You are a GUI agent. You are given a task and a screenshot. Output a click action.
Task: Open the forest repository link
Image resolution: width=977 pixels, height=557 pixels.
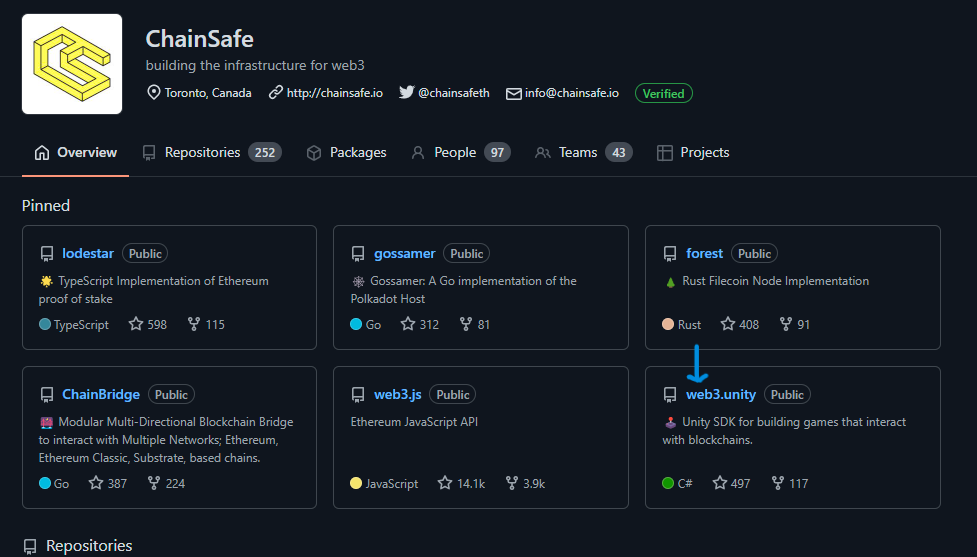pos(705,254)
